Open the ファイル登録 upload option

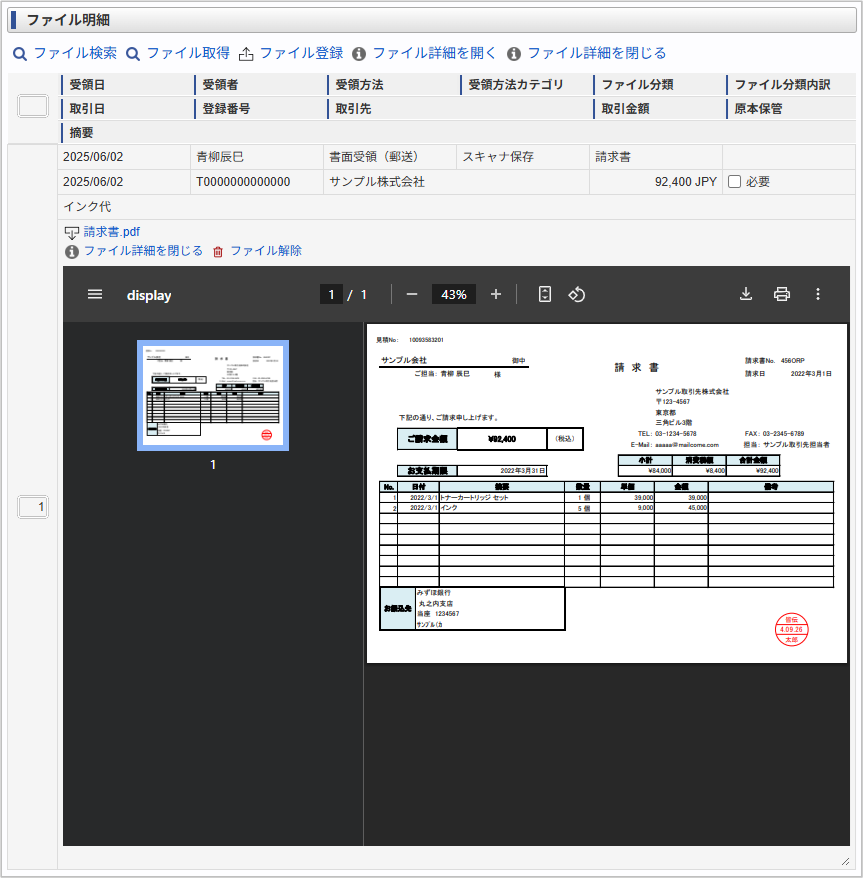click(x=291, y=53)
